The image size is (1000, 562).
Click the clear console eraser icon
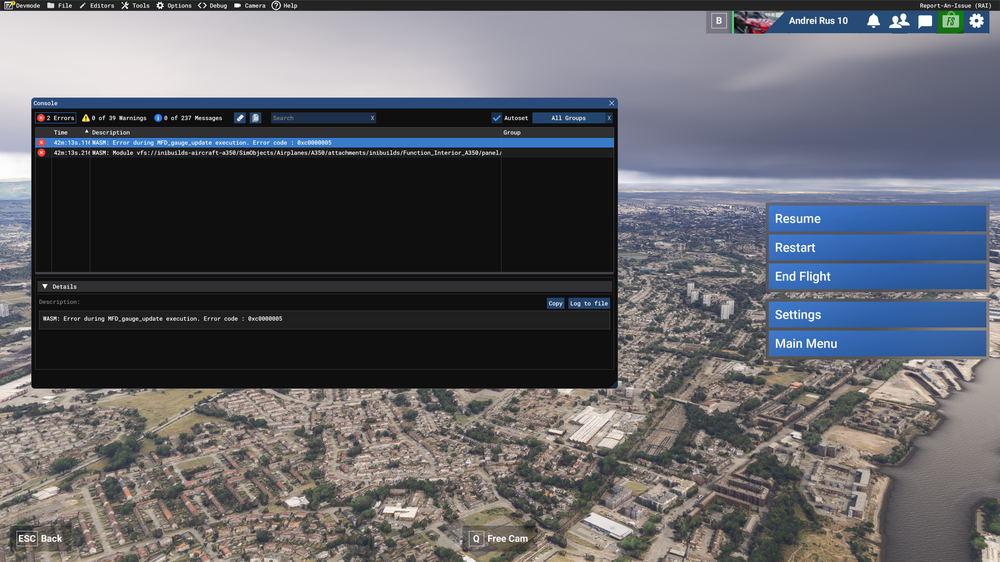(240, 118)
